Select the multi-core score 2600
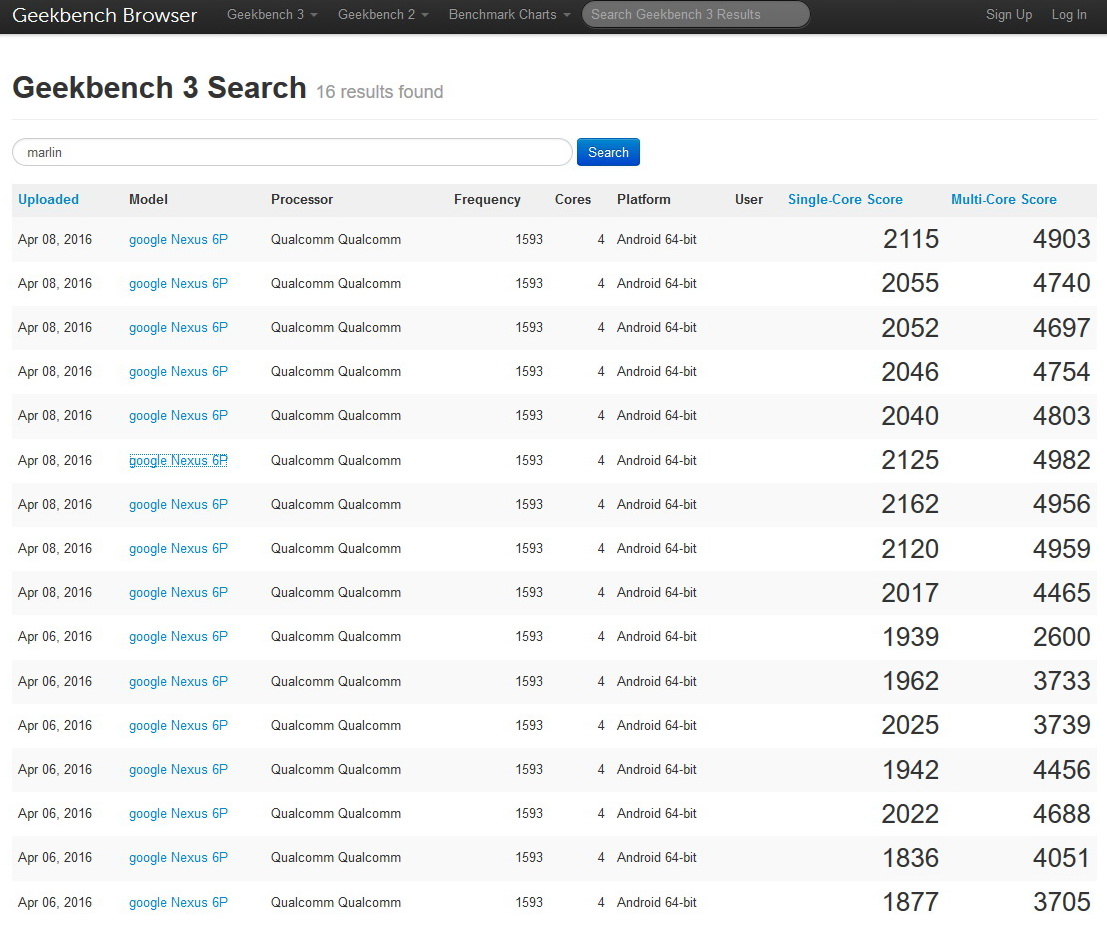Image resolution: width=1107 pixels, height=926 pixels. tap(1061, 637)
